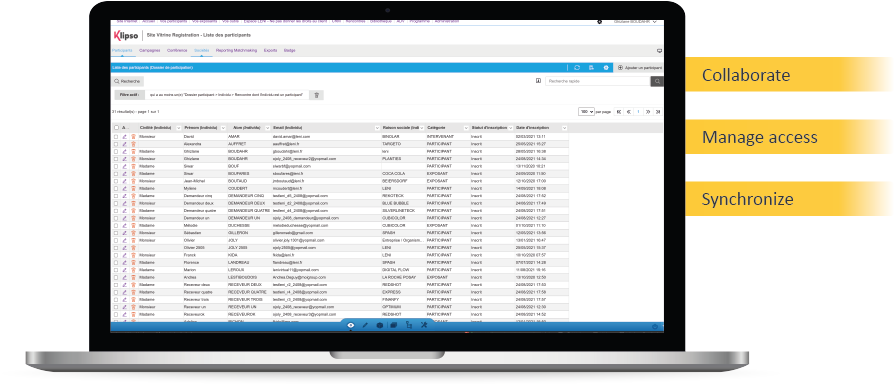This screenshot has height=384, width=894.
Task: Select the pencil icon in the bottom toolbar
Action: click(x=365, y=326)
